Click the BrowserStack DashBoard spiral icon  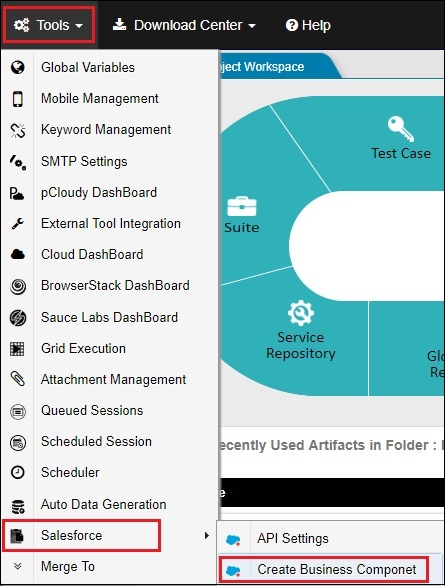[x=18, y=286]
